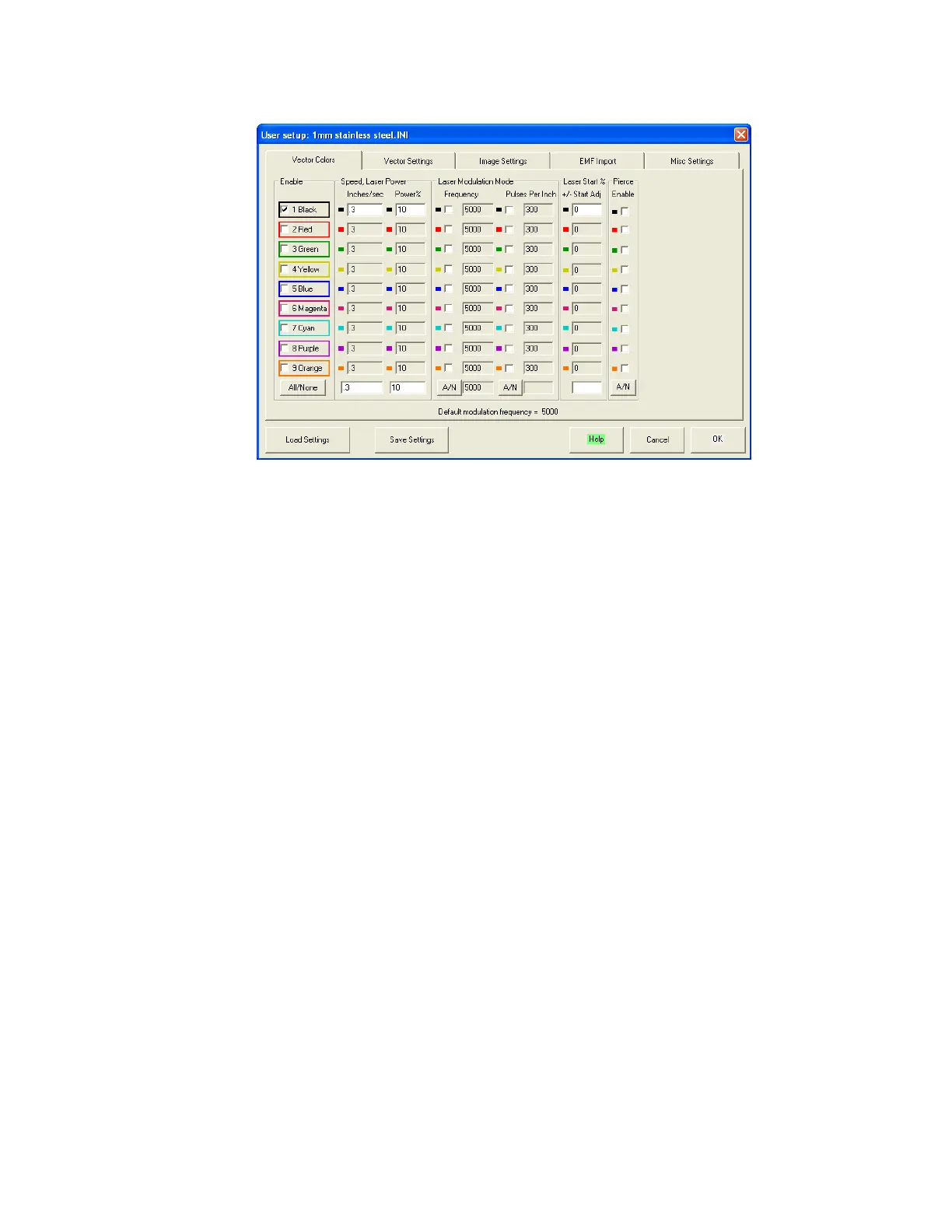
Task: Enable the 7 Cyan color
Action: pyautogui.click(x=285, y=328)
